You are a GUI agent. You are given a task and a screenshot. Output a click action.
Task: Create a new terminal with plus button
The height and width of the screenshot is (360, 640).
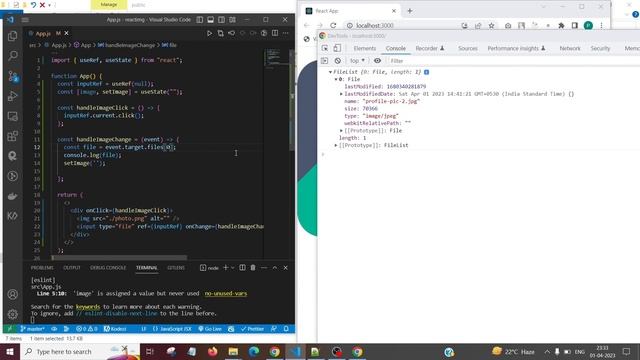pyautogui.click(x=226, y=268)
